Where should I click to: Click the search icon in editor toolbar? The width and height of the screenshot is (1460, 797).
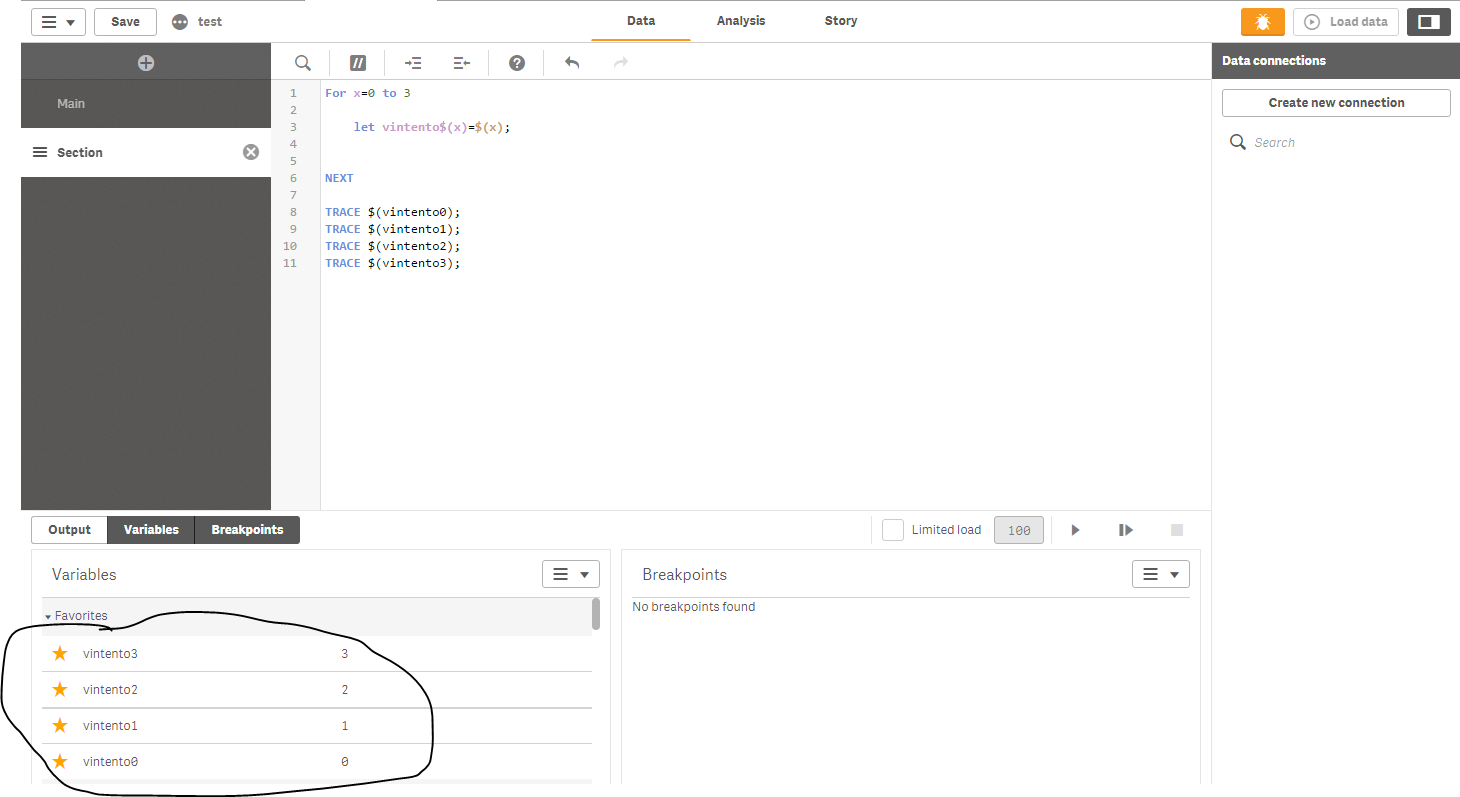pyautogui.click(x=302, y=63)
